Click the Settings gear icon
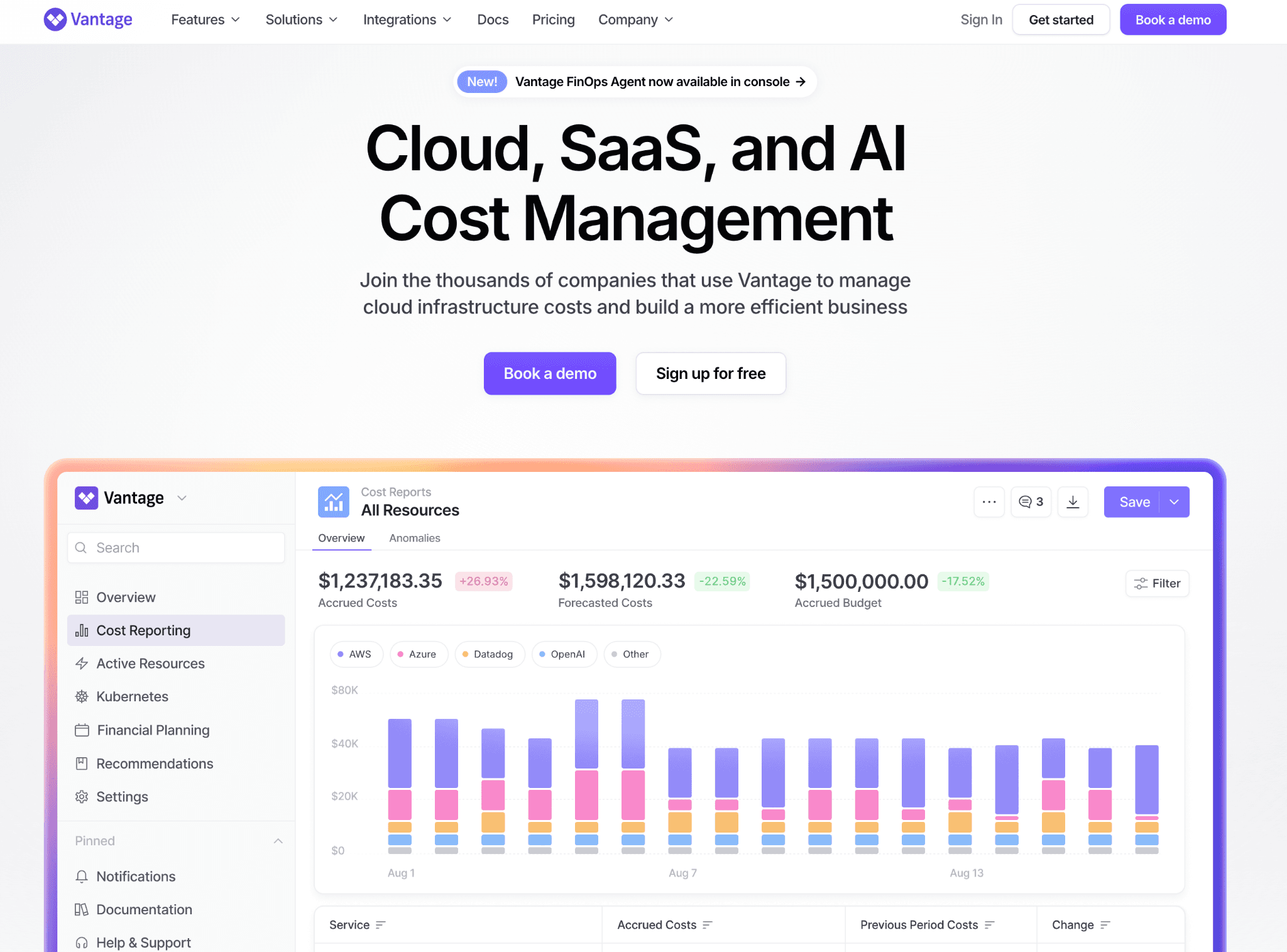1287x952 pixels. click(x=82, y=797)
